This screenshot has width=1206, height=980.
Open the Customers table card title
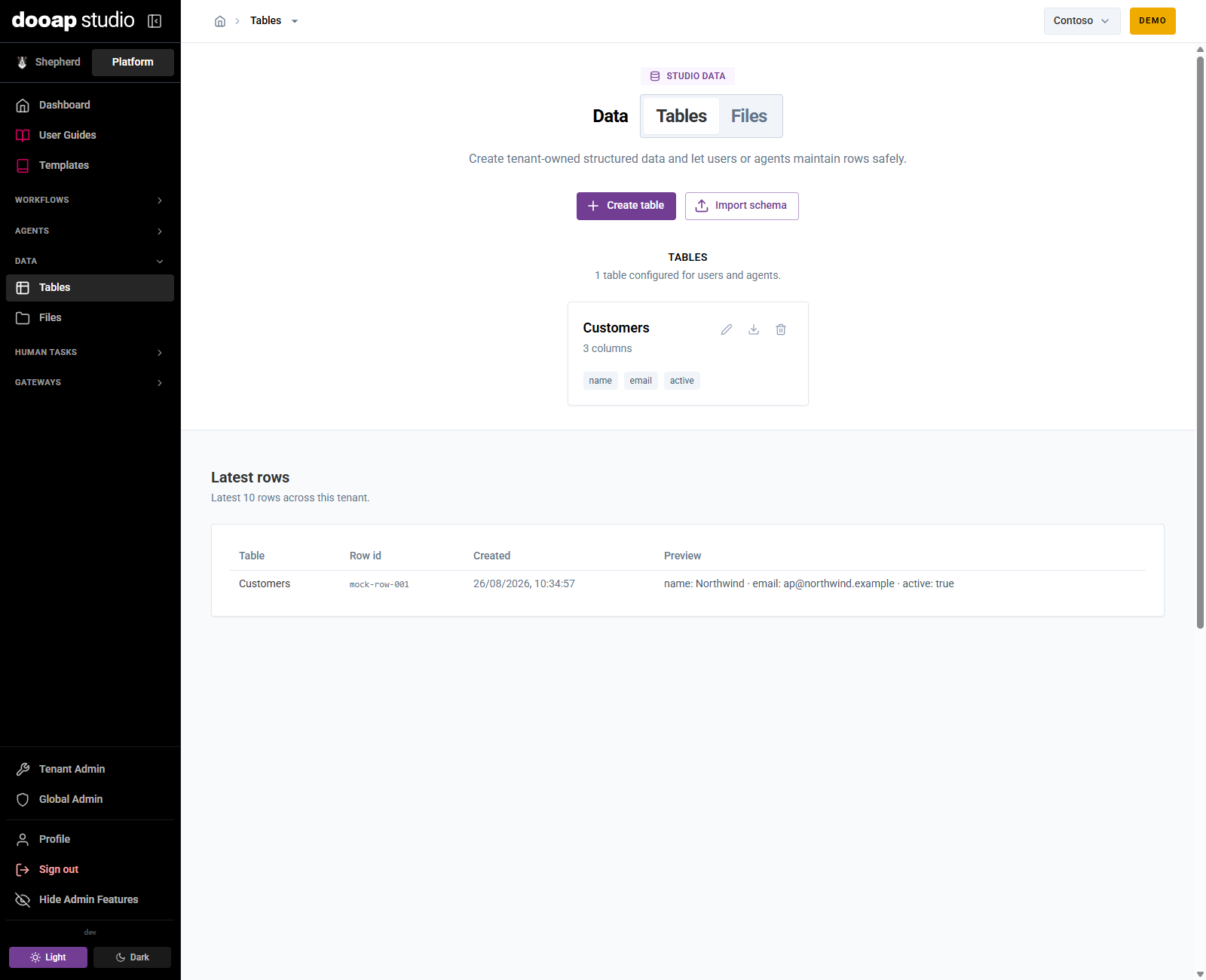616,328
